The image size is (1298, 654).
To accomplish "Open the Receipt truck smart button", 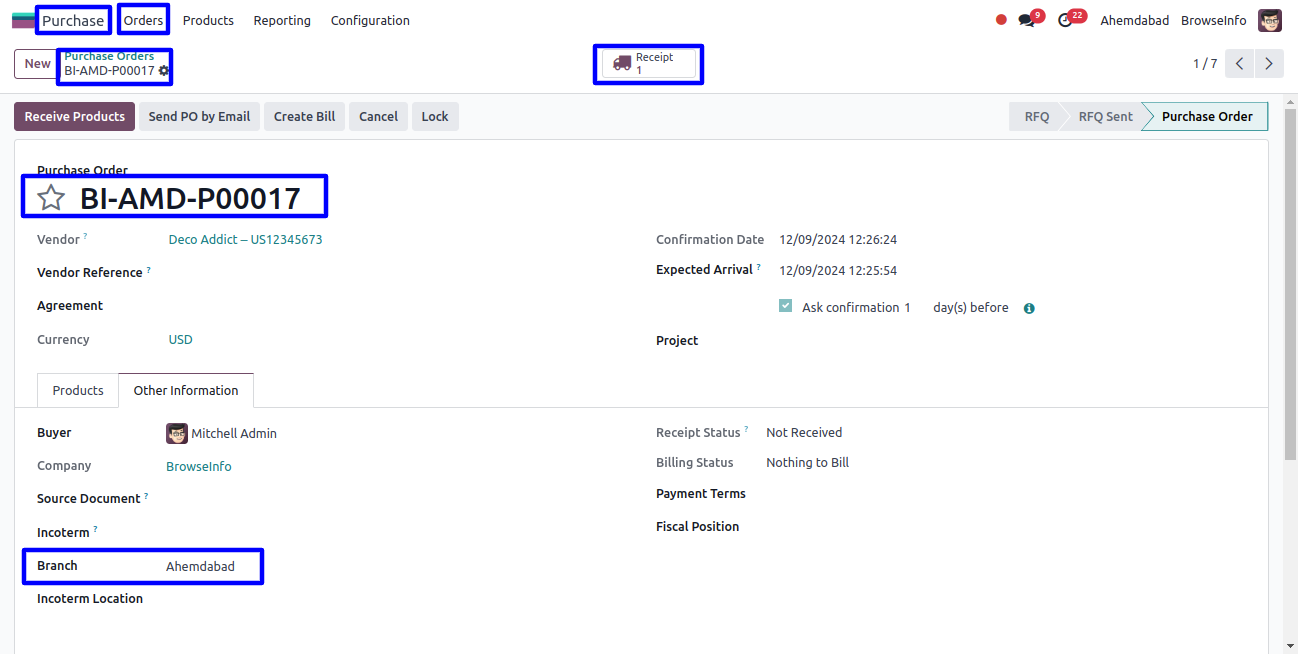I will [648, 64].
